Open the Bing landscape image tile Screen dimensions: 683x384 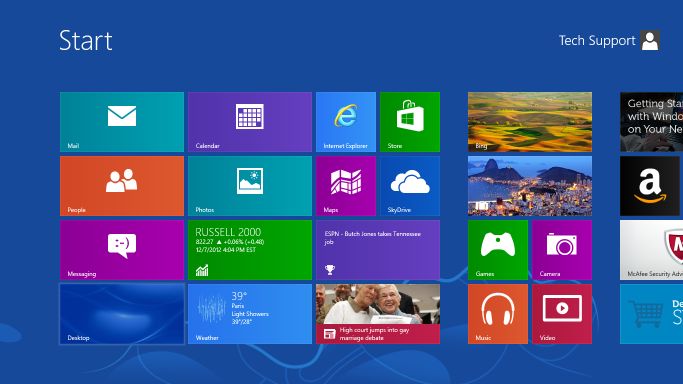[x=530, y=122]
